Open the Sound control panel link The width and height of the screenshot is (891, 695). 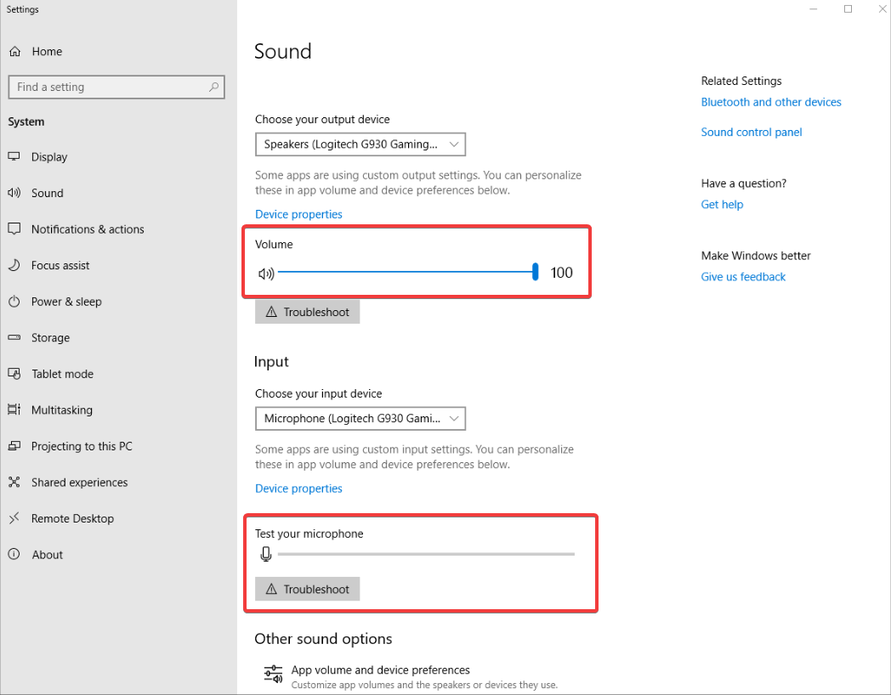tap(751, 132)
